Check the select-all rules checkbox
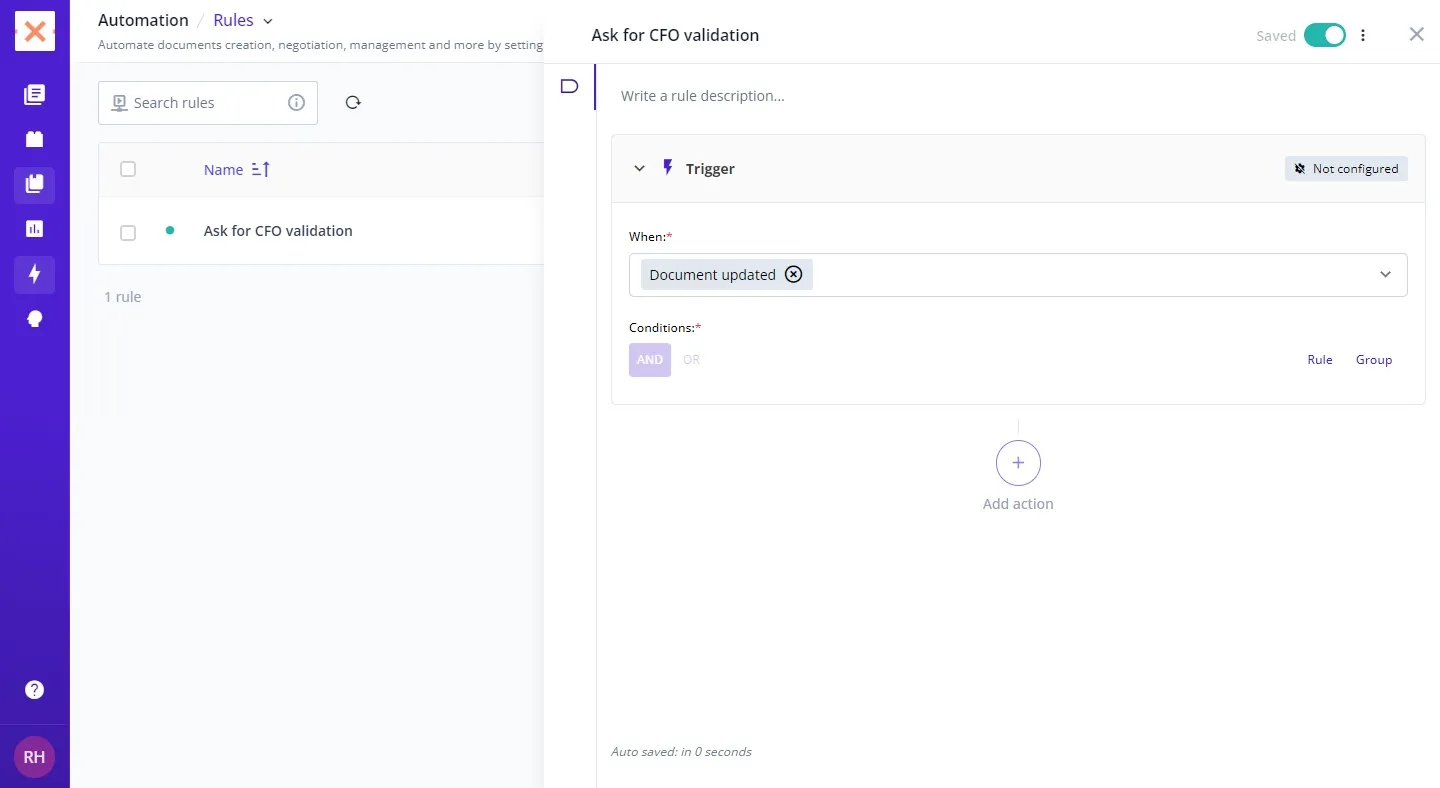 tap(128, 169)
